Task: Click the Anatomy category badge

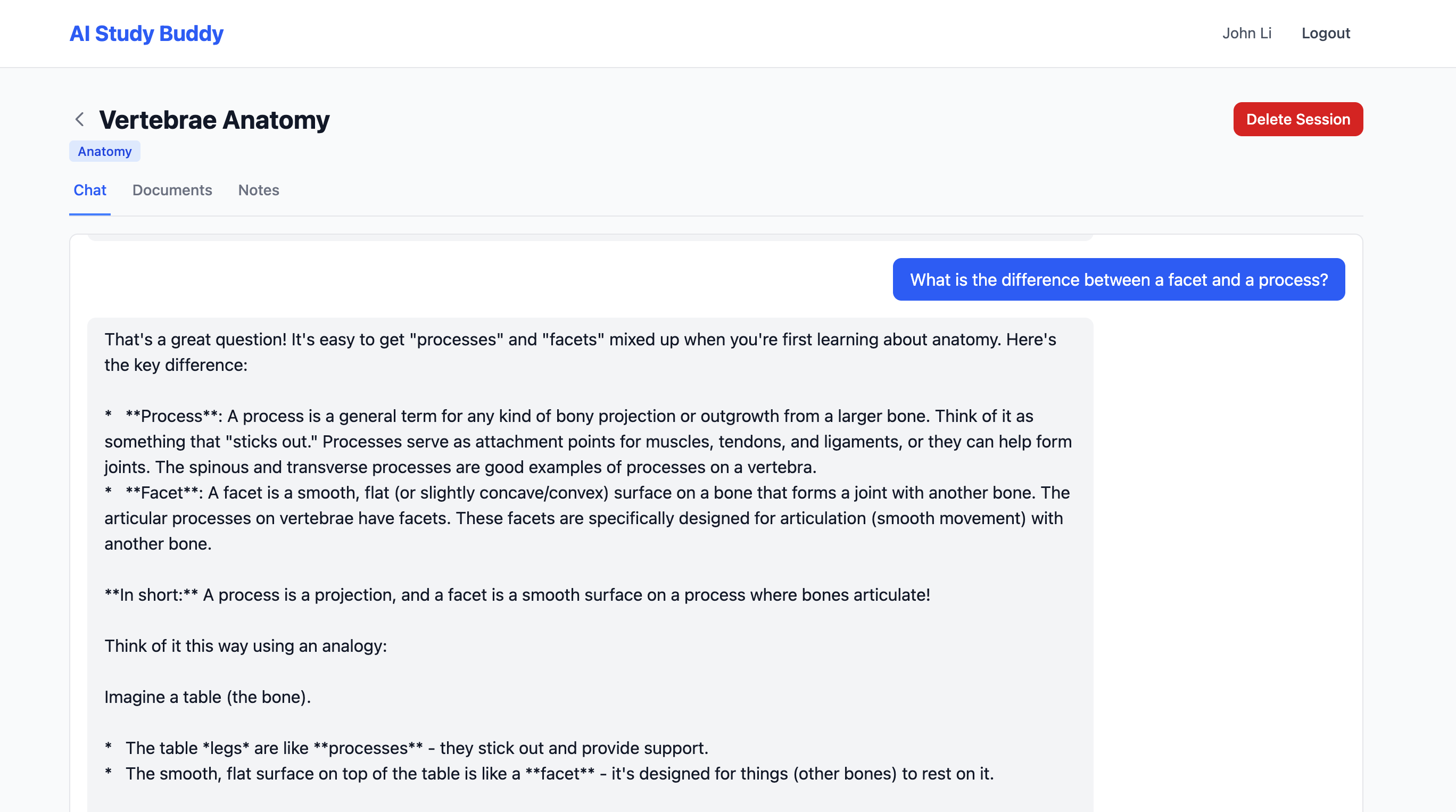Action: (x=104, y=151)
